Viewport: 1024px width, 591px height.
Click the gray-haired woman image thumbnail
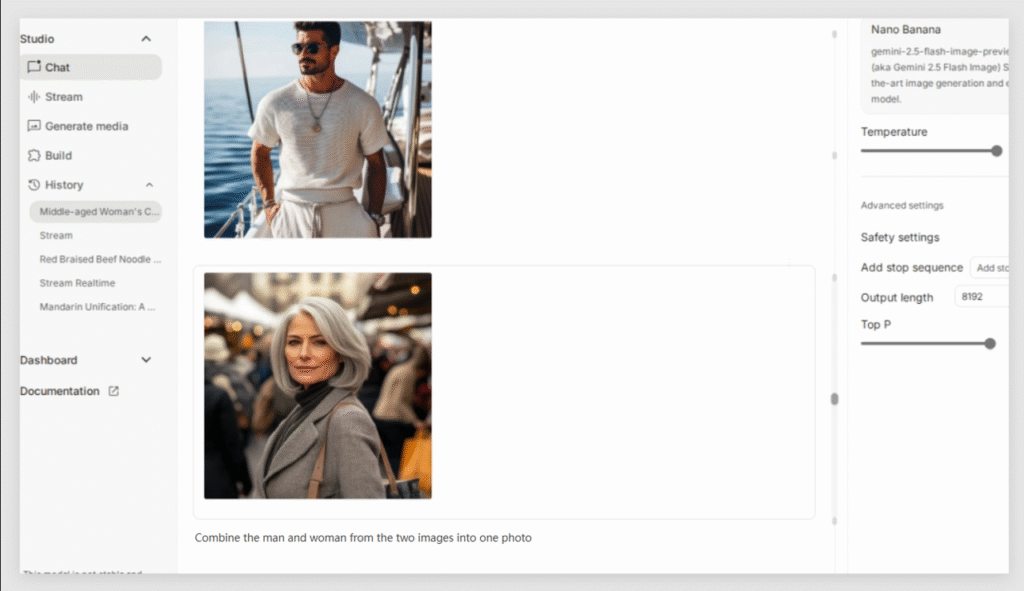pos(317,386)
